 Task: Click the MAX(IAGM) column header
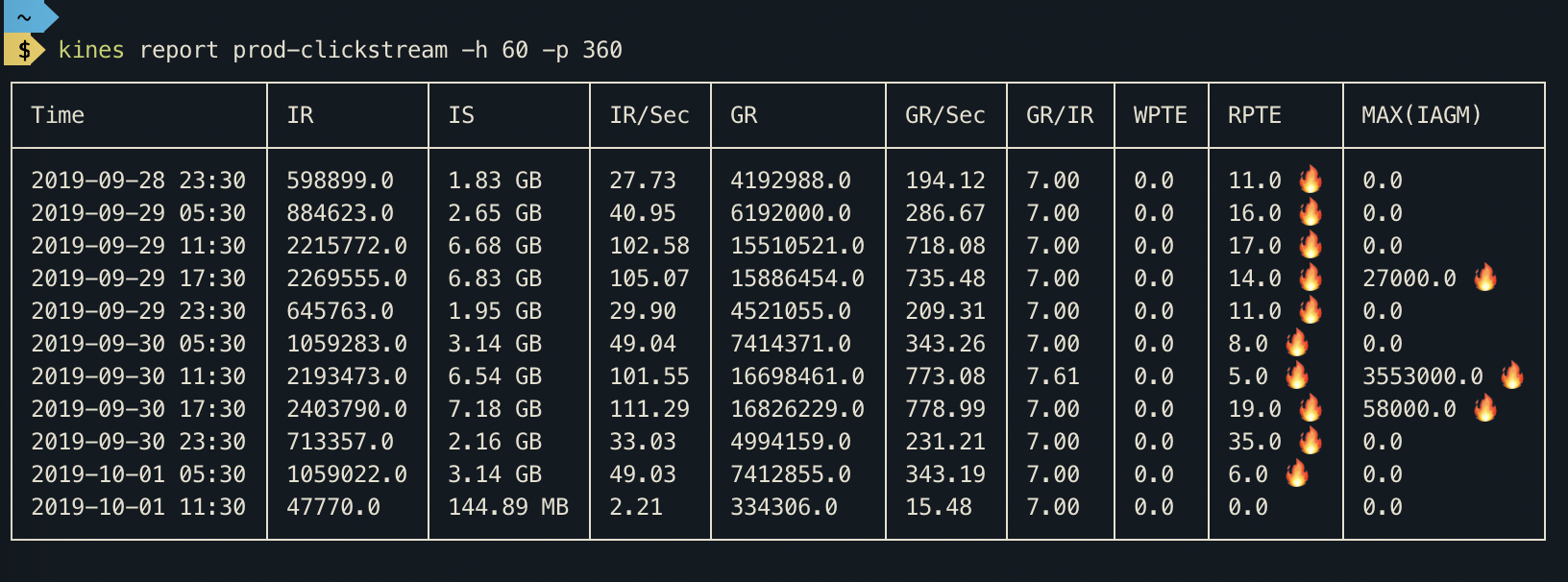click(1421, 115)
